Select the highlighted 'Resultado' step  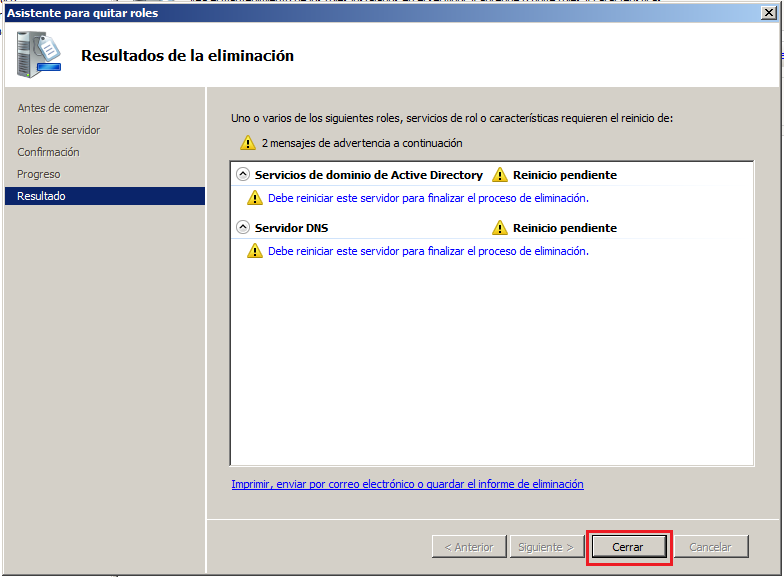pyautogui.click(x=41, y=196)
